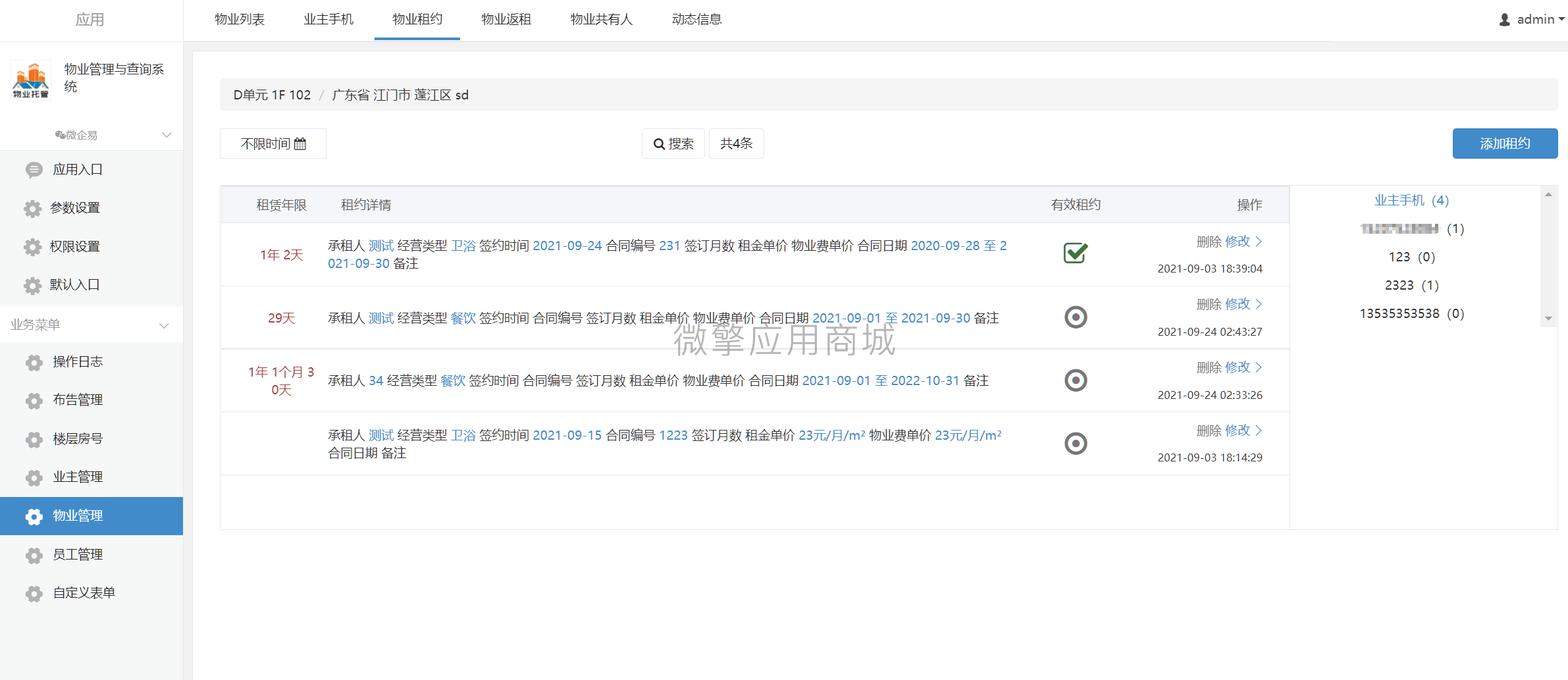
Task: Click the 广东省 江门市 蓬江区 sd breadcrumb
Action: 400,95
